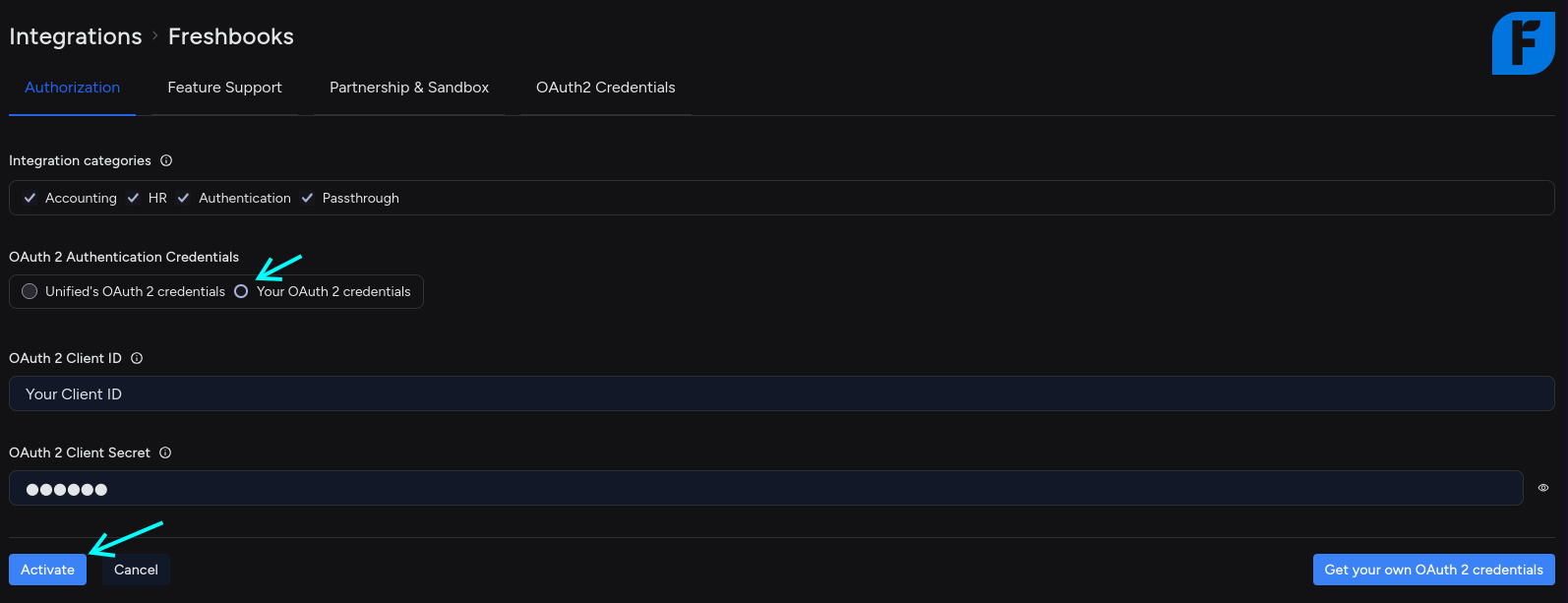Open the Integration categories selector box
Image resolution: width=1568 pixels, height=603 pixels.
tap(885, 198)
